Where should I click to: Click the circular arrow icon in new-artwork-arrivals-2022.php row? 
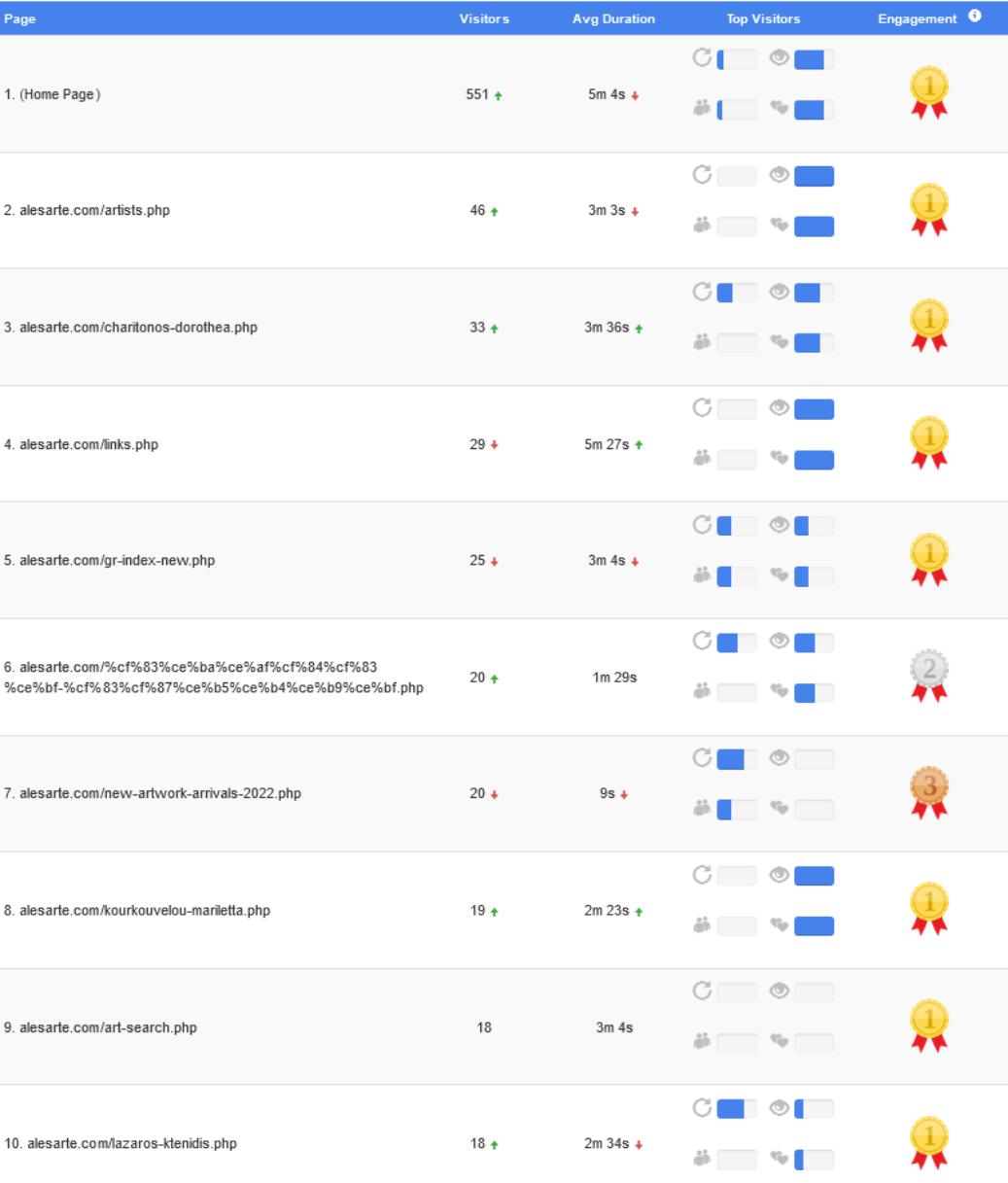pyautogui.click(x=701, y=759)
